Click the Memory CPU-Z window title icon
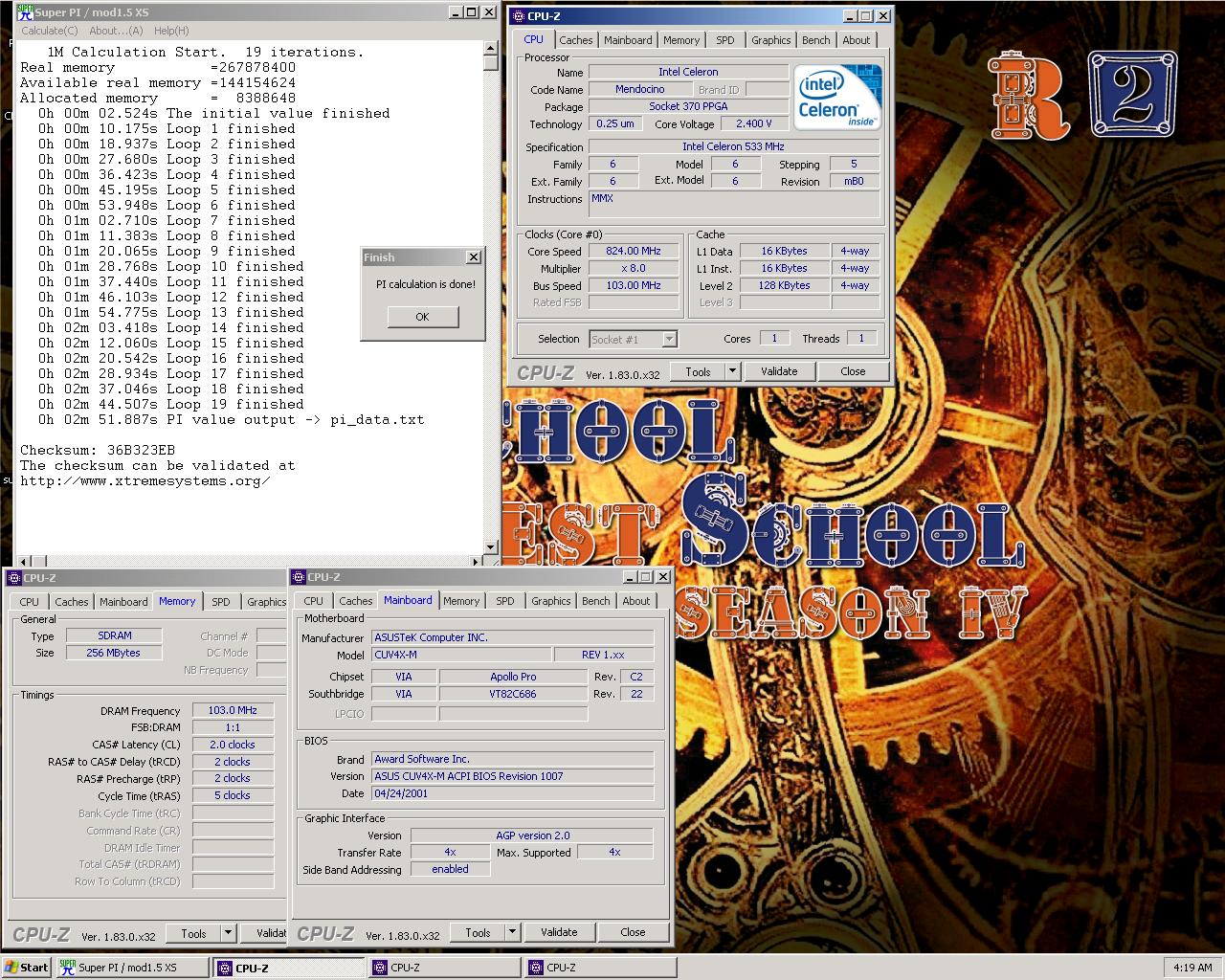Screen dimensions: 1225x980 tap(13, 578)
